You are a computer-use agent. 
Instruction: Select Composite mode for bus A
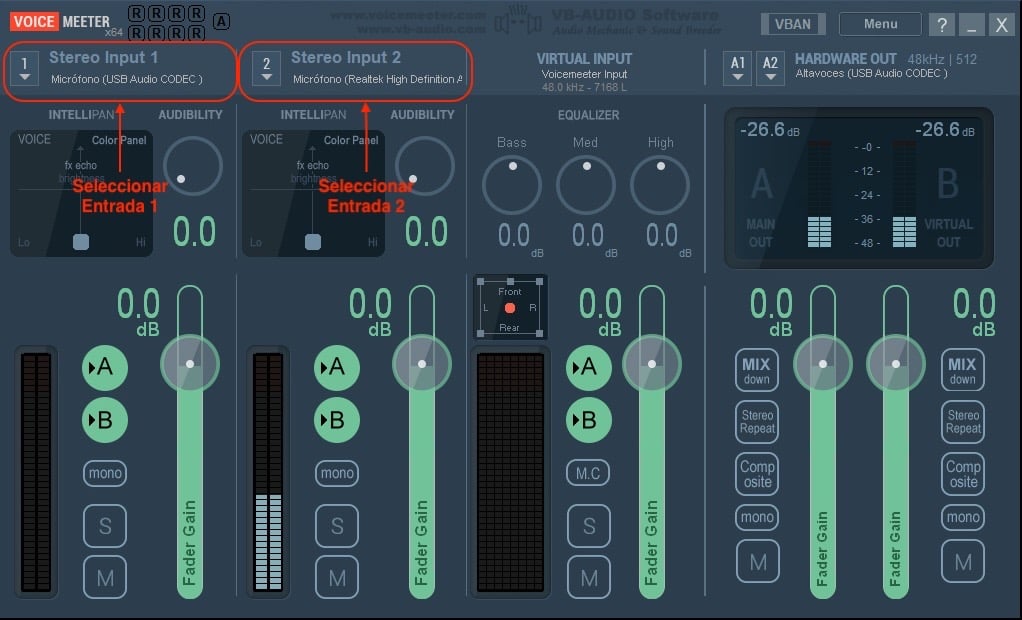point(757,474)
